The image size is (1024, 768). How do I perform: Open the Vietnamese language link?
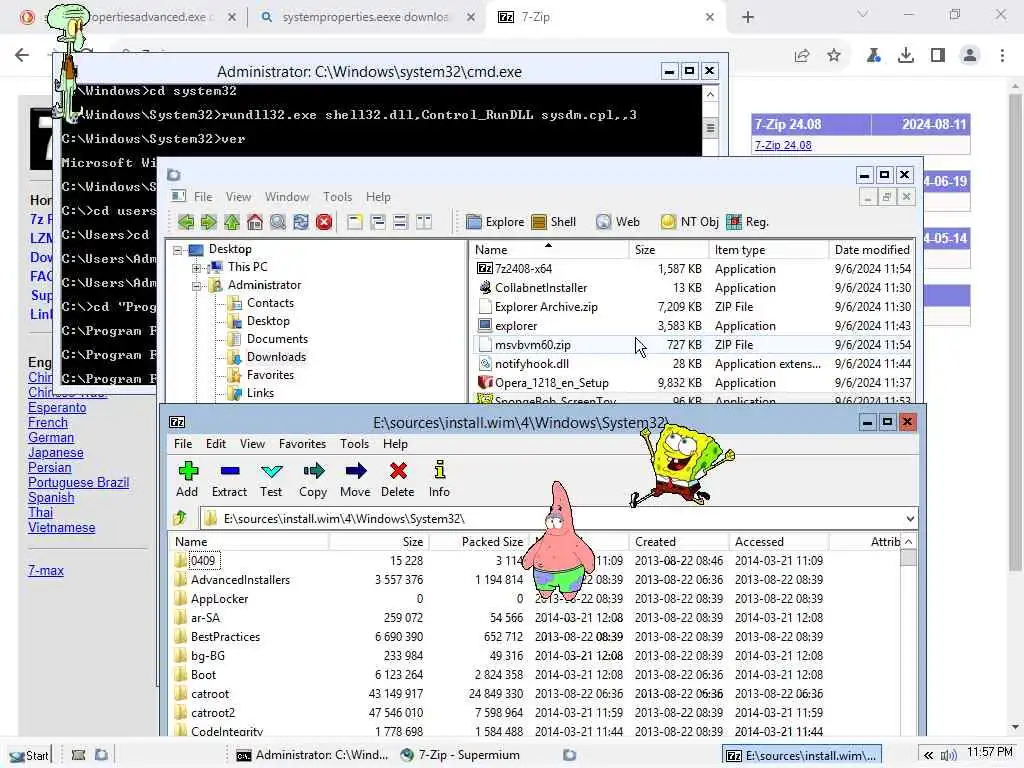[x=61, y=528]
